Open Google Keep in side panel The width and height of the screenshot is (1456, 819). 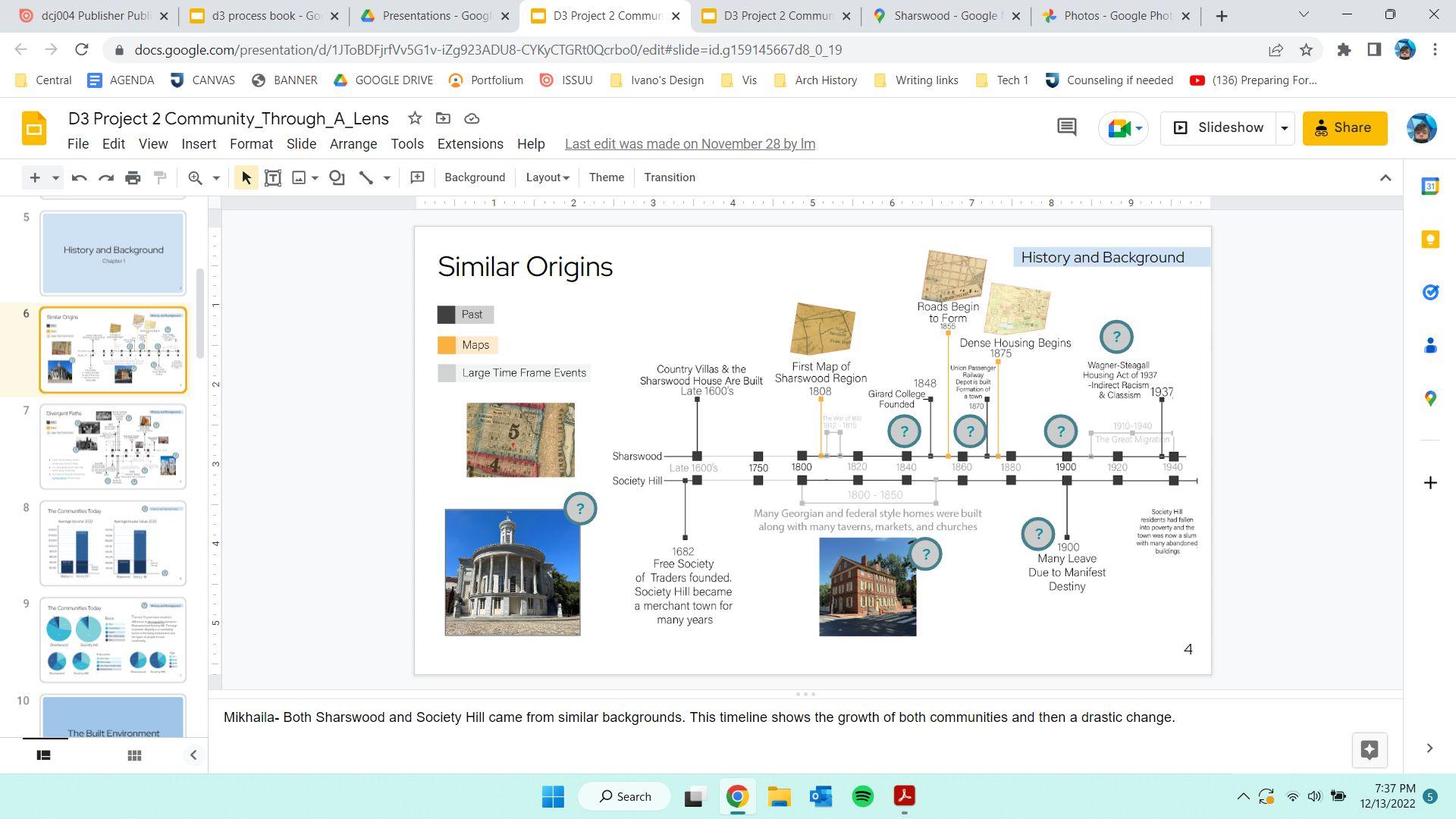click(1430, 240)
